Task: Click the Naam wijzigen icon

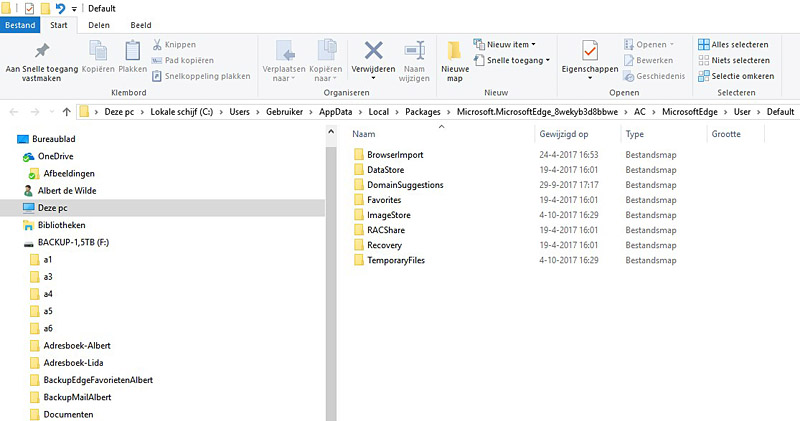Action: [415, 51]
